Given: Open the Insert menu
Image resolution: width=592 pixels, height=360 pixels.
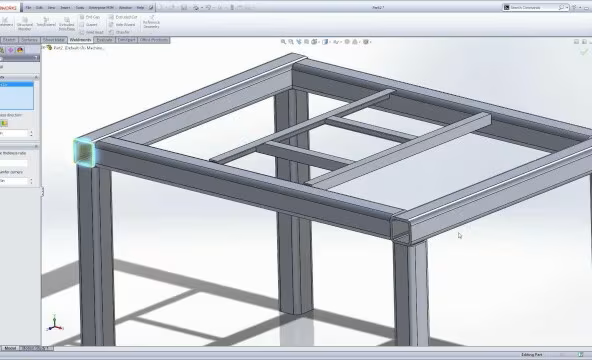Looking at the screenshot, I should [65, 8].
